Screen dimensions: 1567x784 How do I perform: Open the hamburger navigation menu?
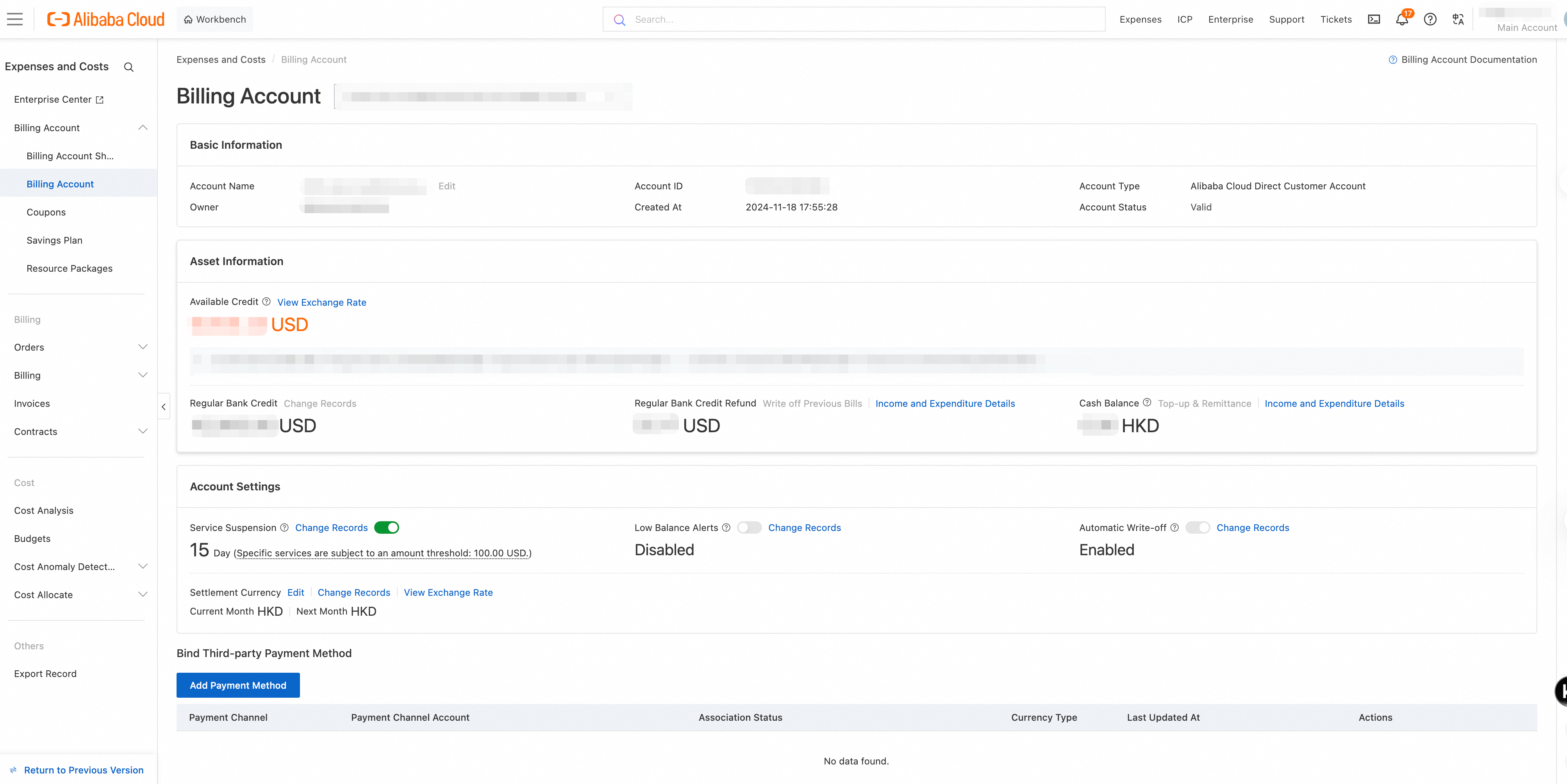point(14,20)
